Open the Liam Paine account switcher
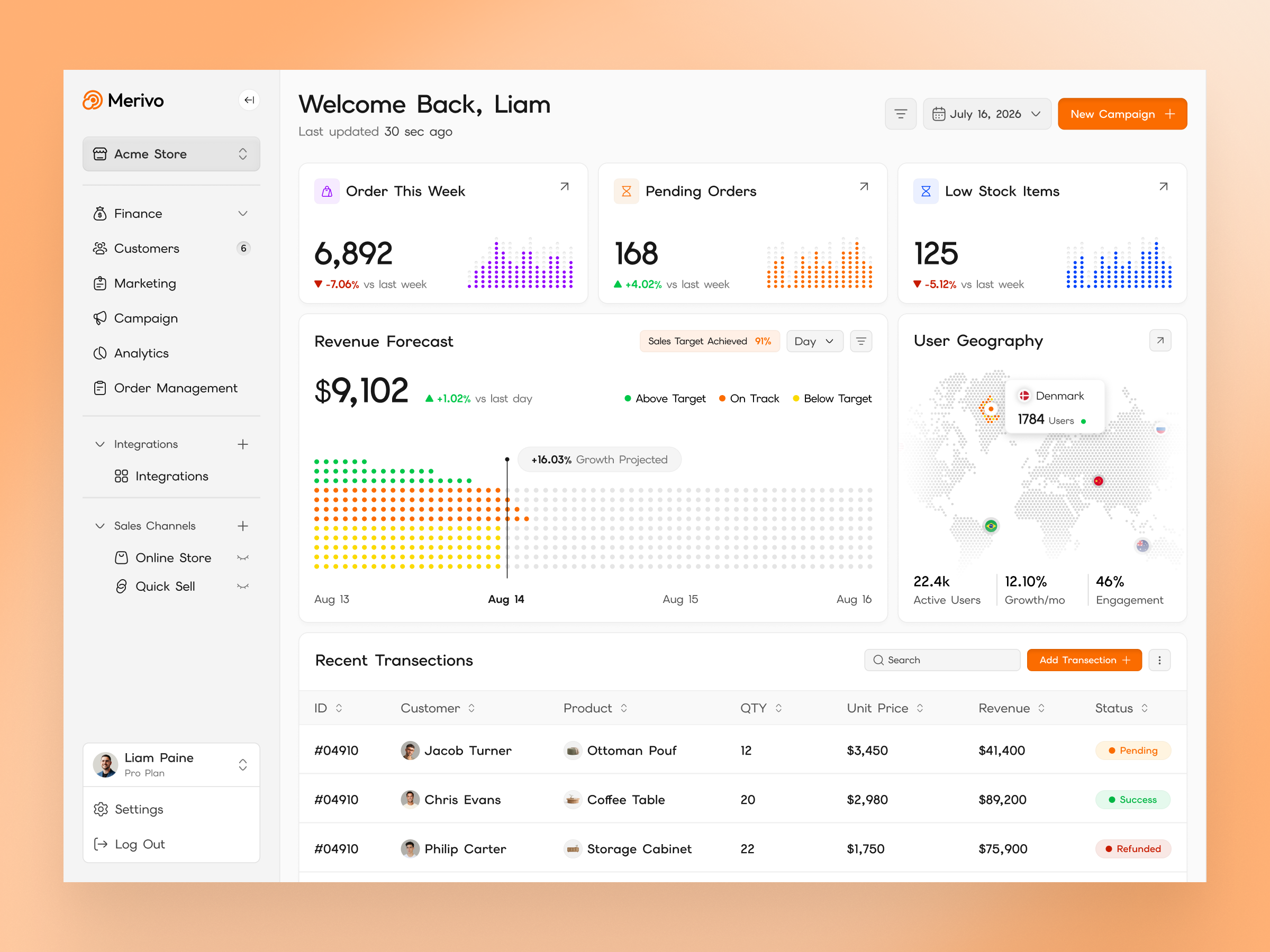The height and width of the screenshot is (952, 1270). (171, 764)
